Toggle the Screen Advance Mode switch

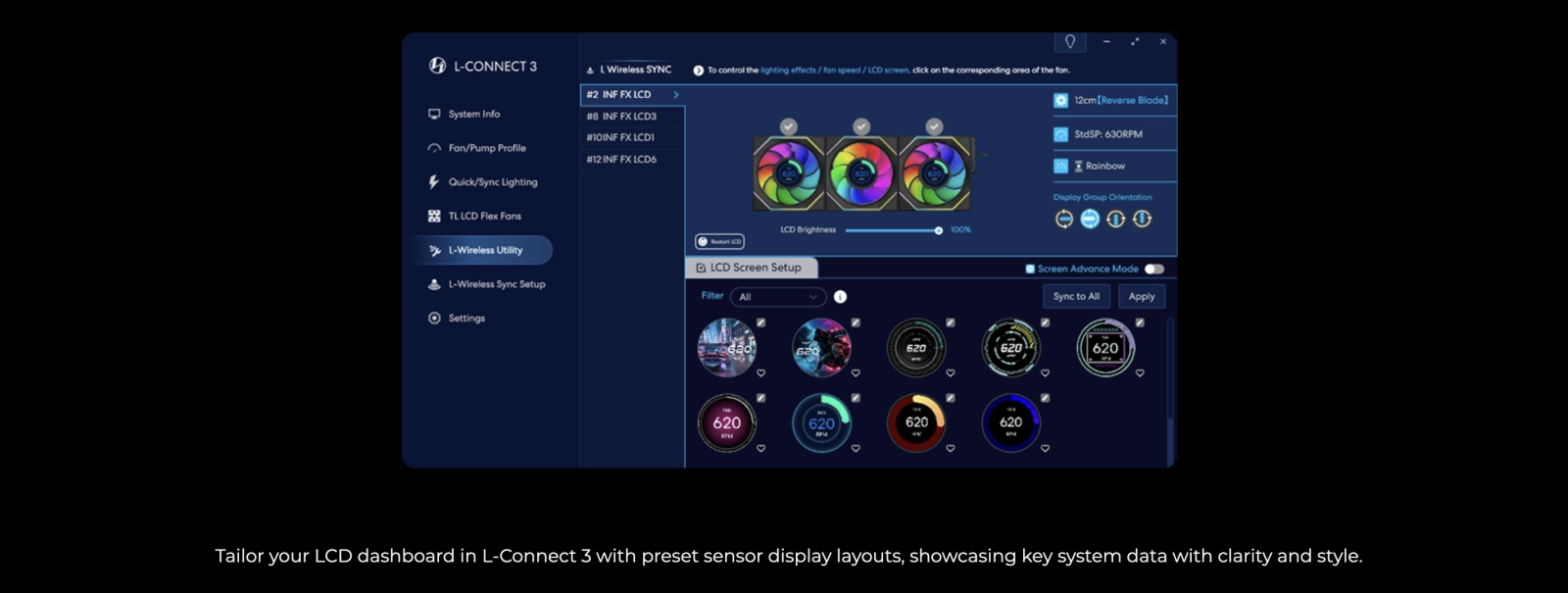point(1154,269)
